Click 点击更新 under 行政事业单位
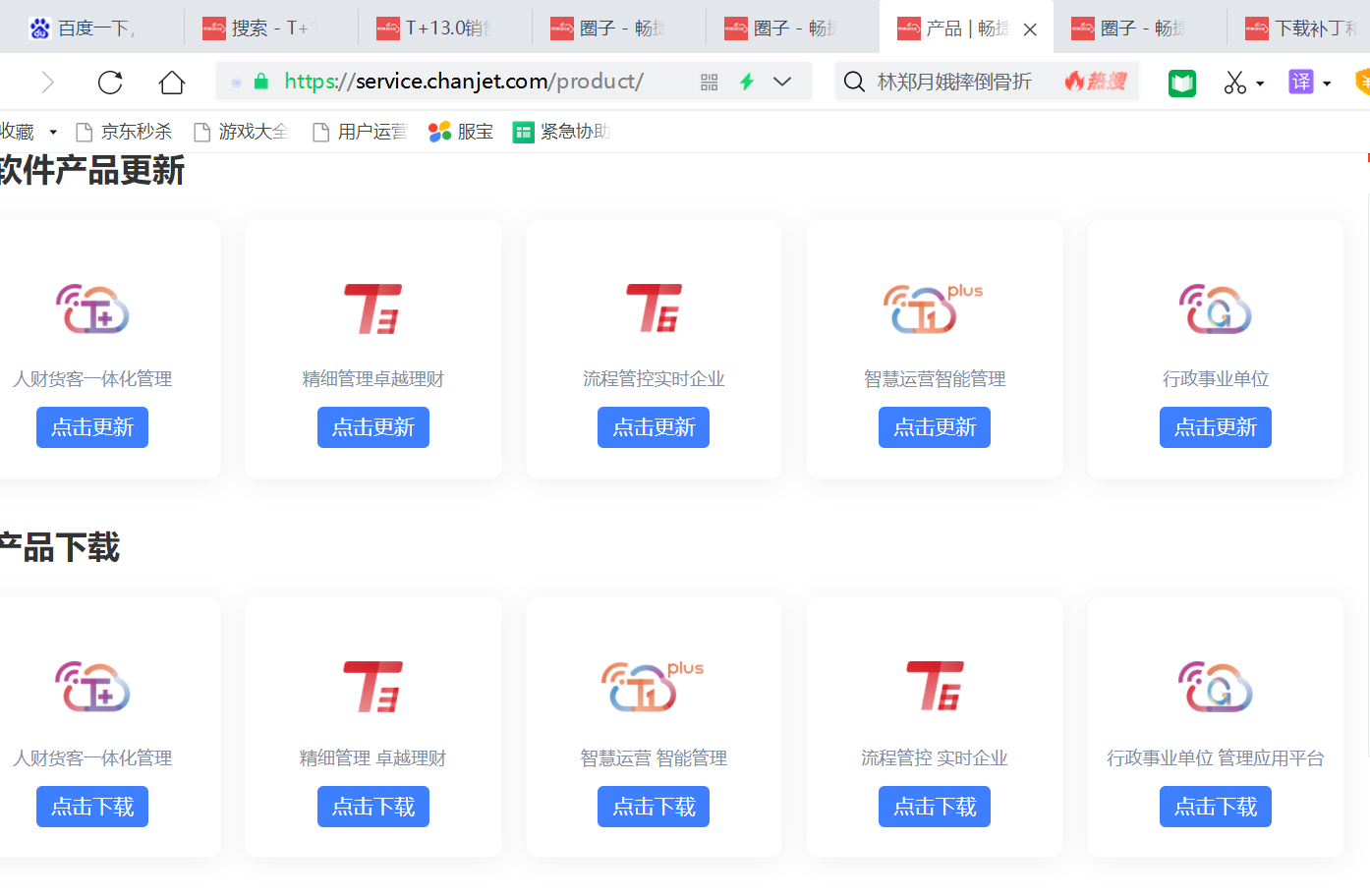Image resolution: width=1370 pixels, height=896 pixels. [x=1216, y=427]
